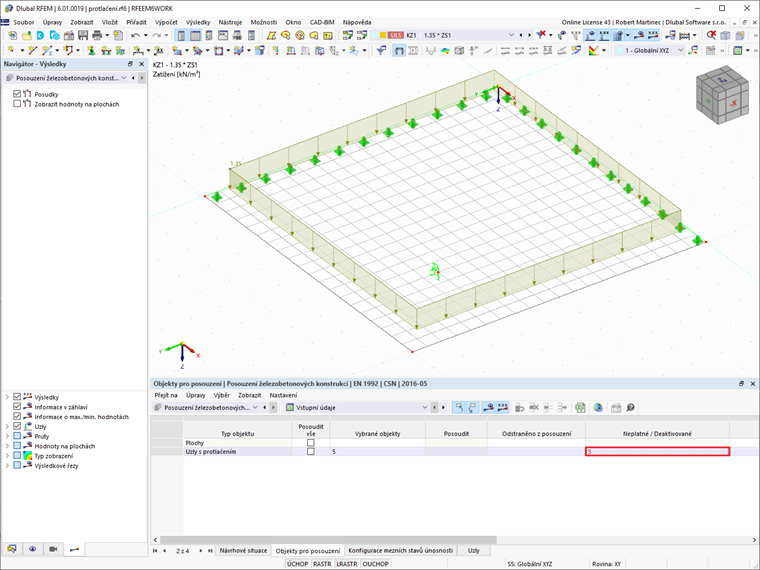Viewport: 760px width, 570px height.
Task: Toggle the Informace v záhlaví checkbox
Action: (17, 407)
